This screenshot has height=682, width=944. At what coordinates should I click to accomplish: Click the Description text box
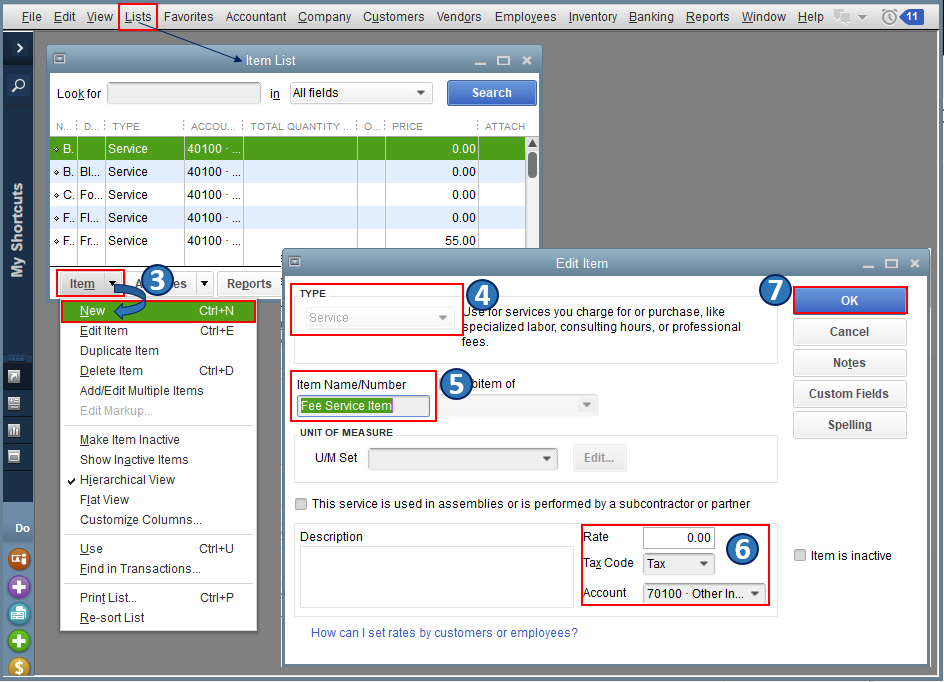(x=436, y=577)
